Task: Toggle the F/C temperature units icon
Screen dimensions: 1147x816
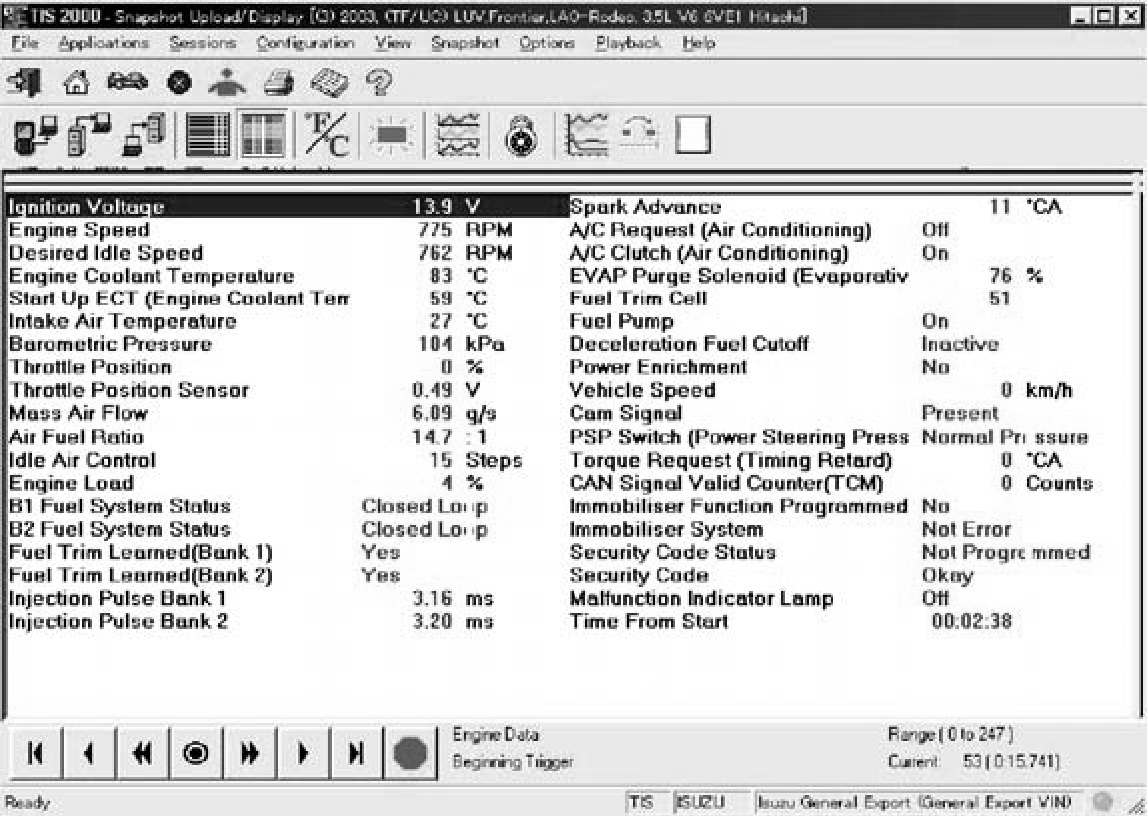Action: tap(325, 137)
